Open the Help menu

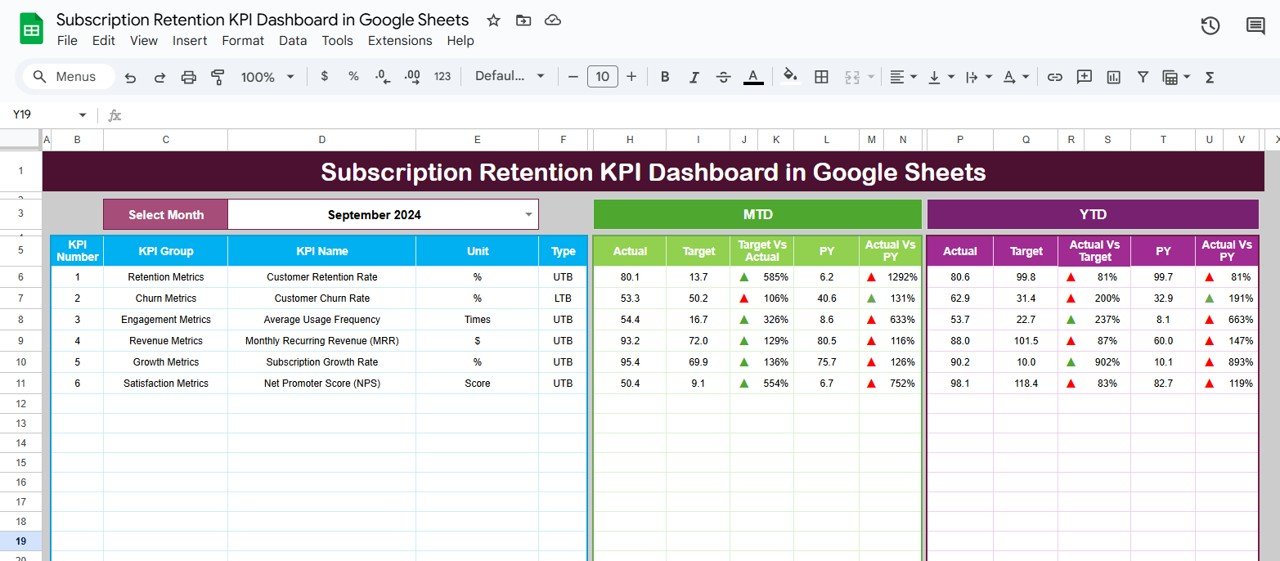pos(460,41)
